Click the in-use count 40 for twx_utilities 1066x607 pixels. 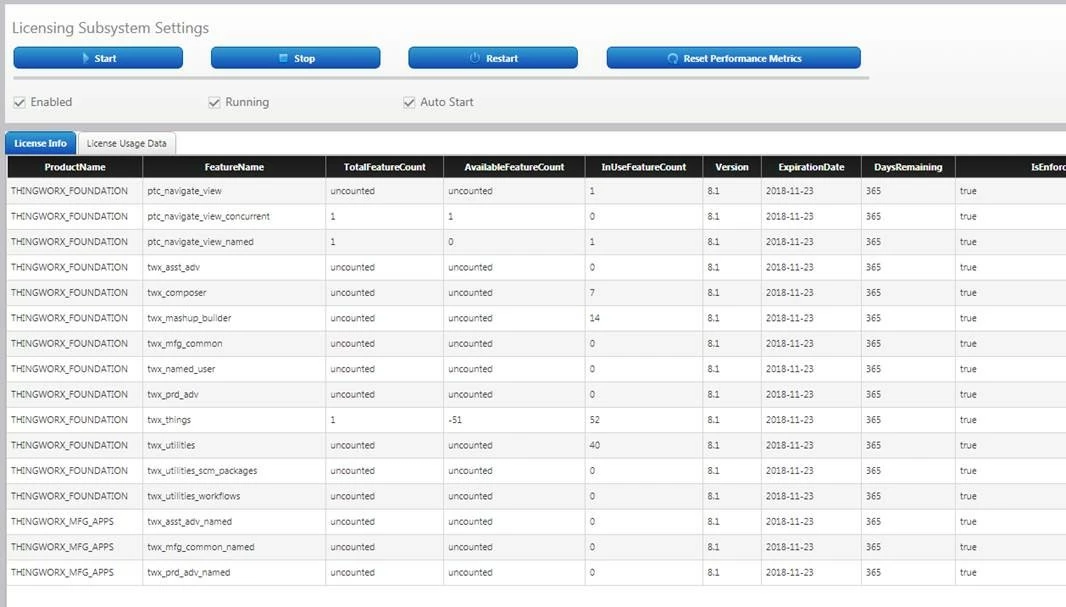[595, 445]
